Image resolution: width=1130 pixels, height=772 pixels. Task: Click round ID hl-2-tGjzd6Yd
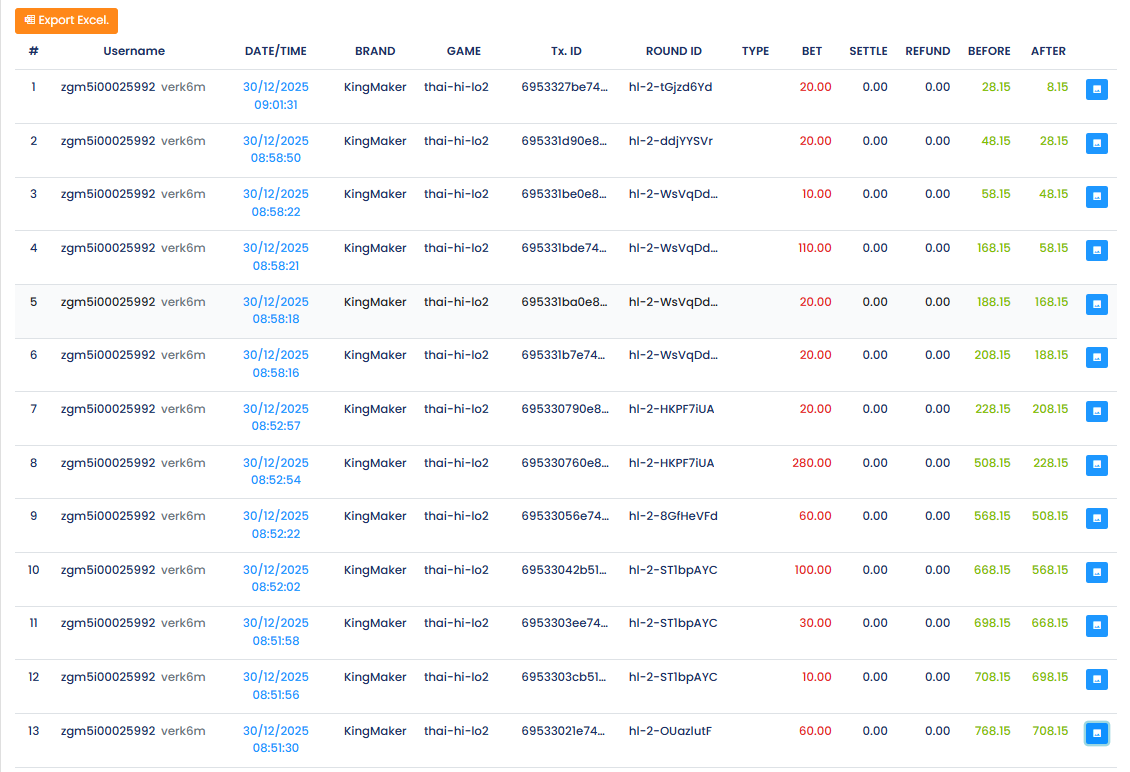[x=670, y=87]
